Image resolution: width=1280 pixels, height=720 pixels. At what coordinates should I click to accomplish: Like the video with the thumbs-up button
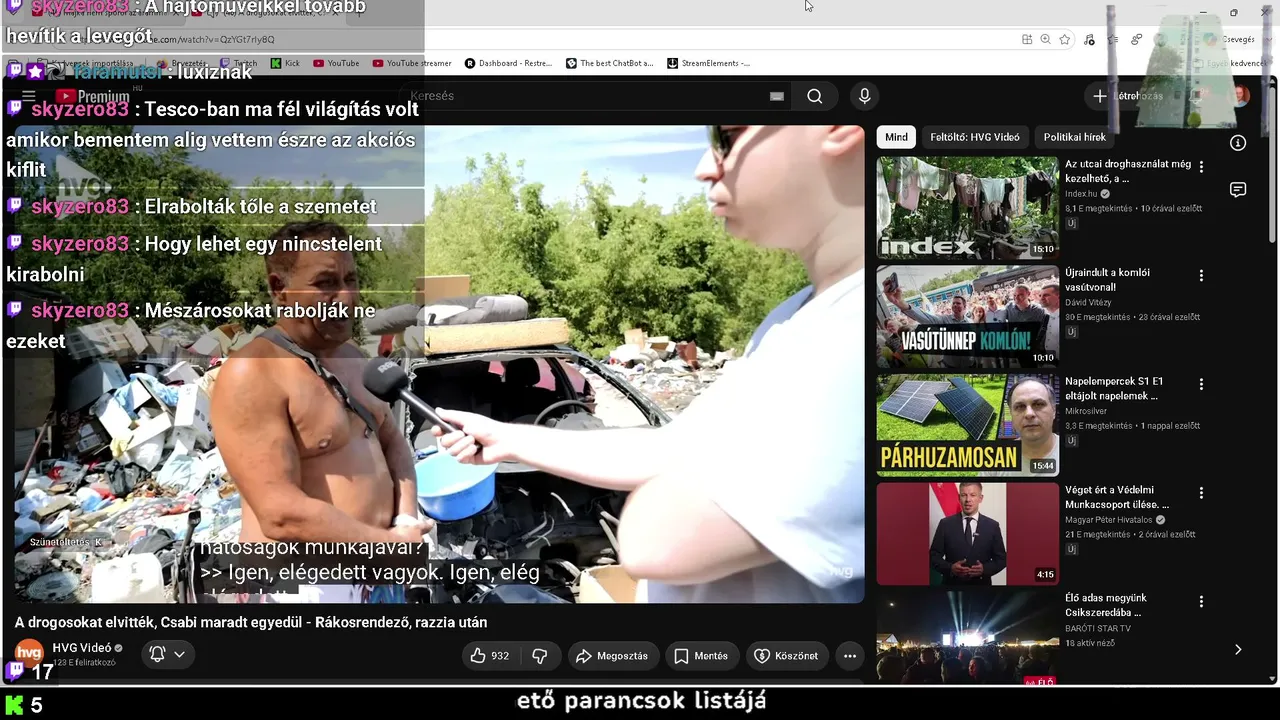[x=489, y=656]
